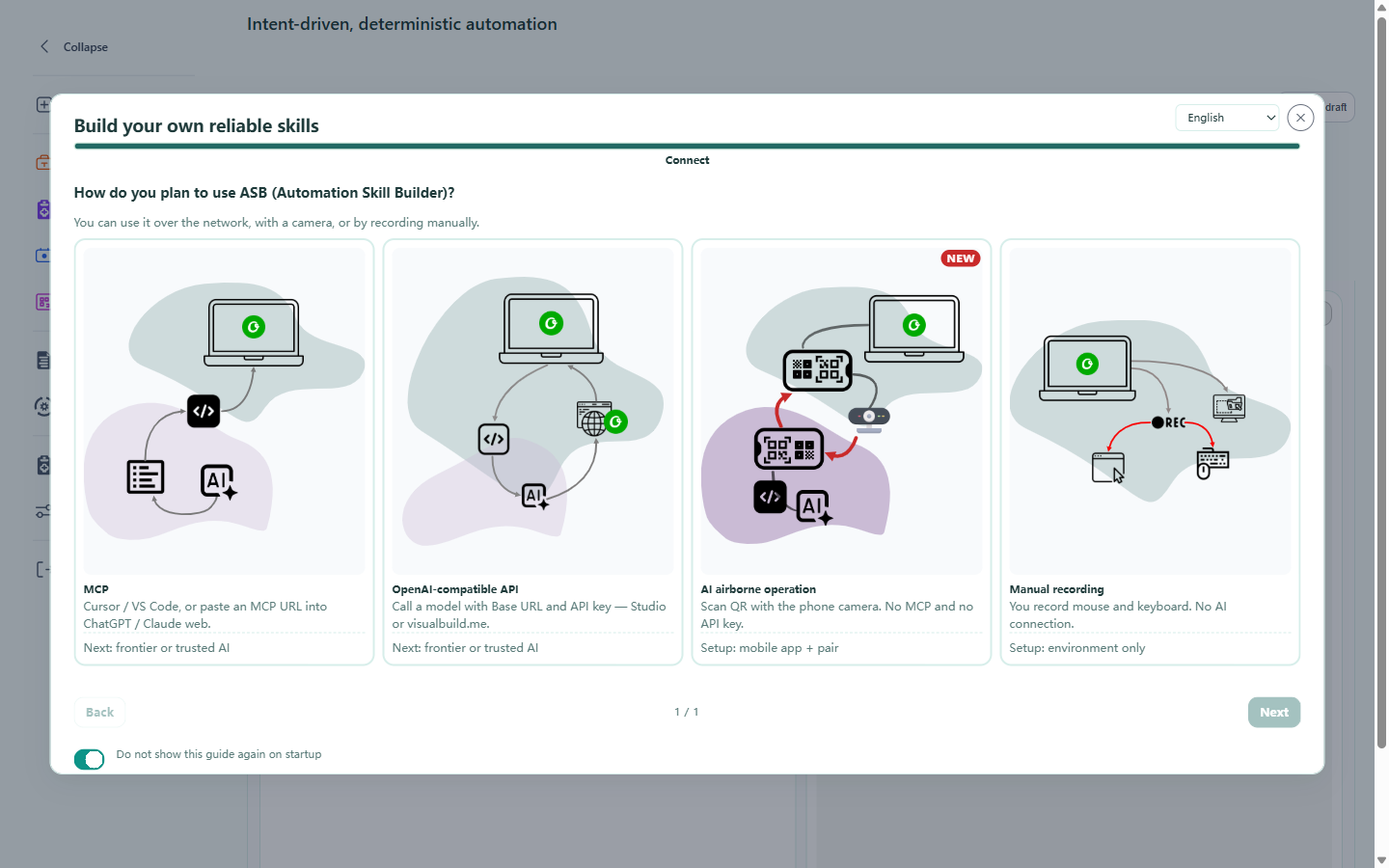The height and width of the screenshot is (868, 1389).
Task: Click the vertical page scrollbar
Action: click(x=1381, y=381)
